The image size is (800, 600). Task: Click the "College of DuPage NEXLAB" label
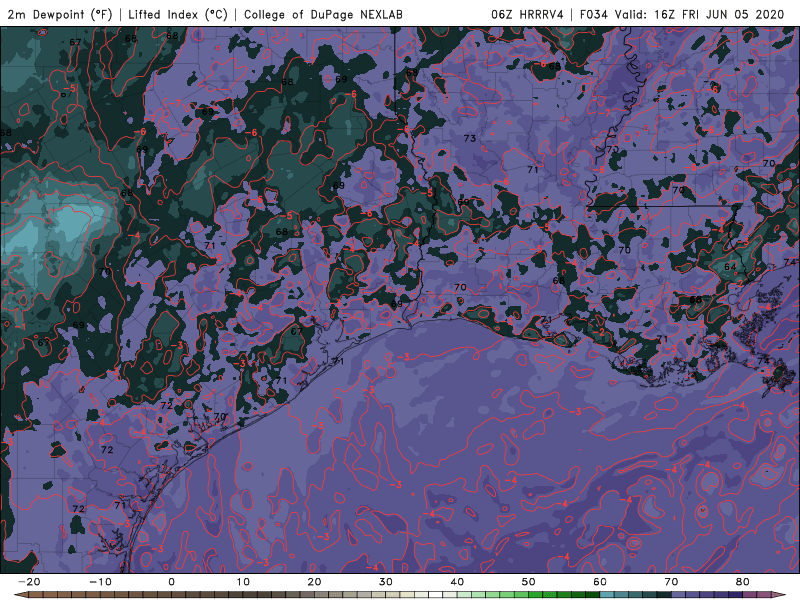pos(323,14)
